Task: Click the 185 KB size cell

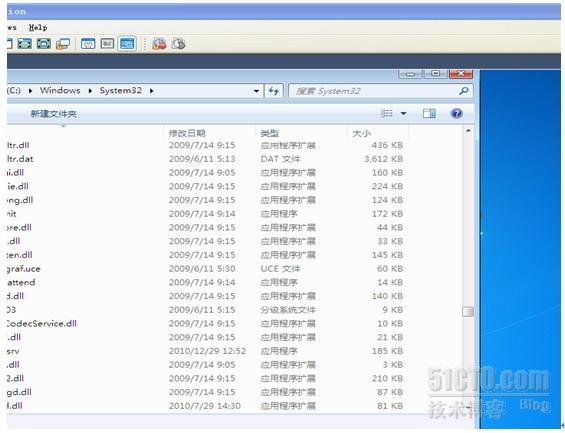Action: (x=387, y=351)
